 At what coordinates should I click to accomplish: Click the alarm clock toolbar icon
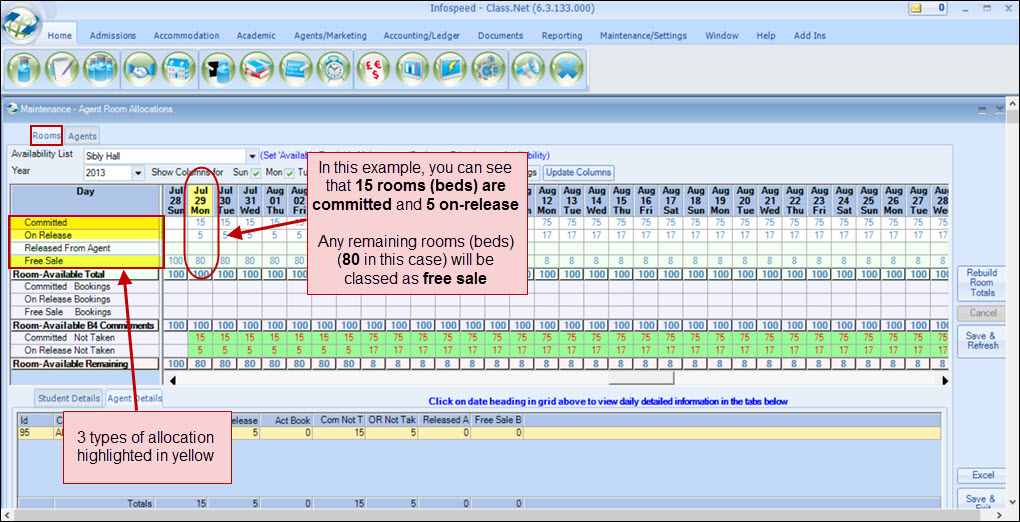pos(331,70)
